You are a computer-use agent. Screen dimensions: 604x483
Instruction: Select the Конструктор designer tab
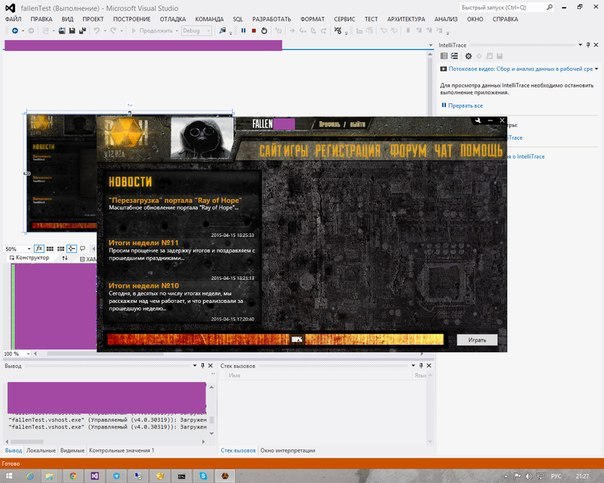point(30,258)
